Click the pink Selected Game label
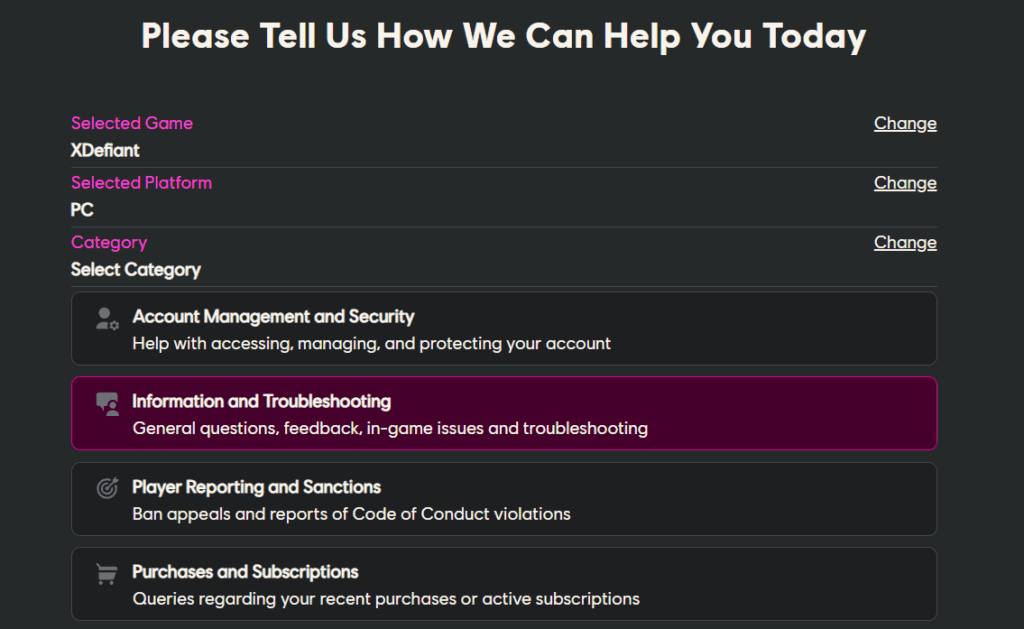1024x629 pixels. point(132,123)
